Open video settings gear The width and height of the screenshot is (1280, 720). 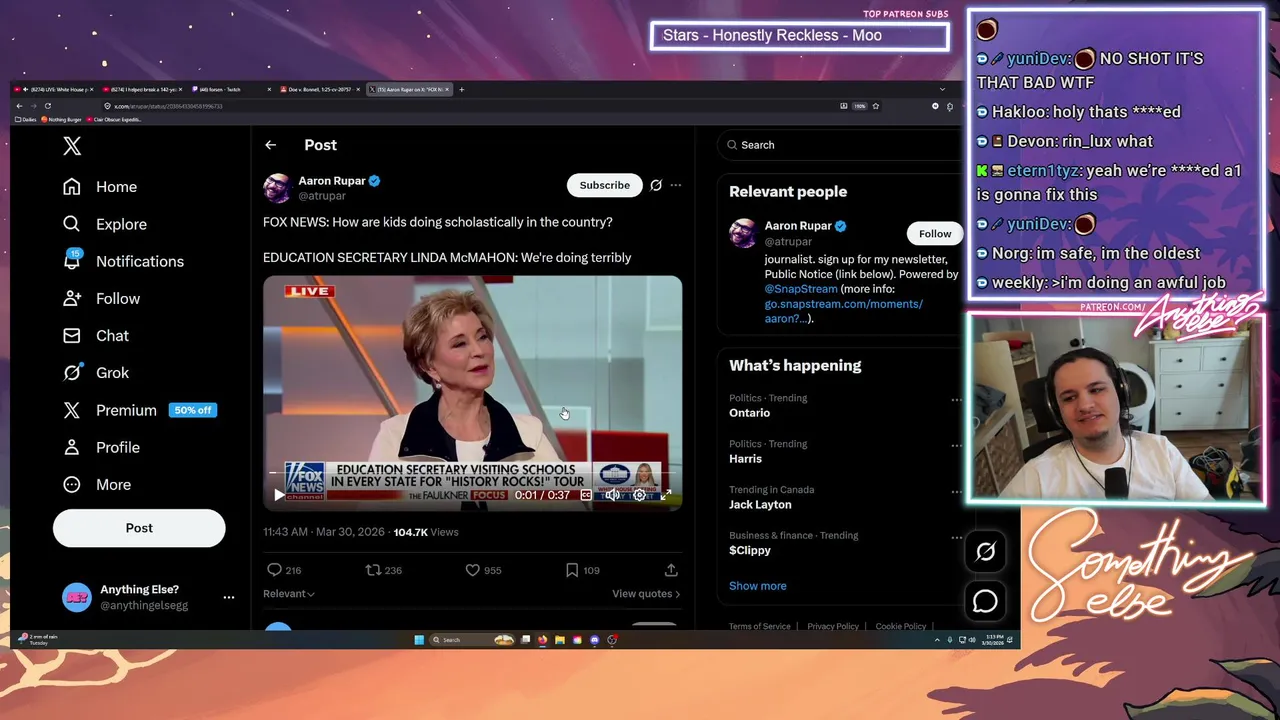tap(639, 495)
